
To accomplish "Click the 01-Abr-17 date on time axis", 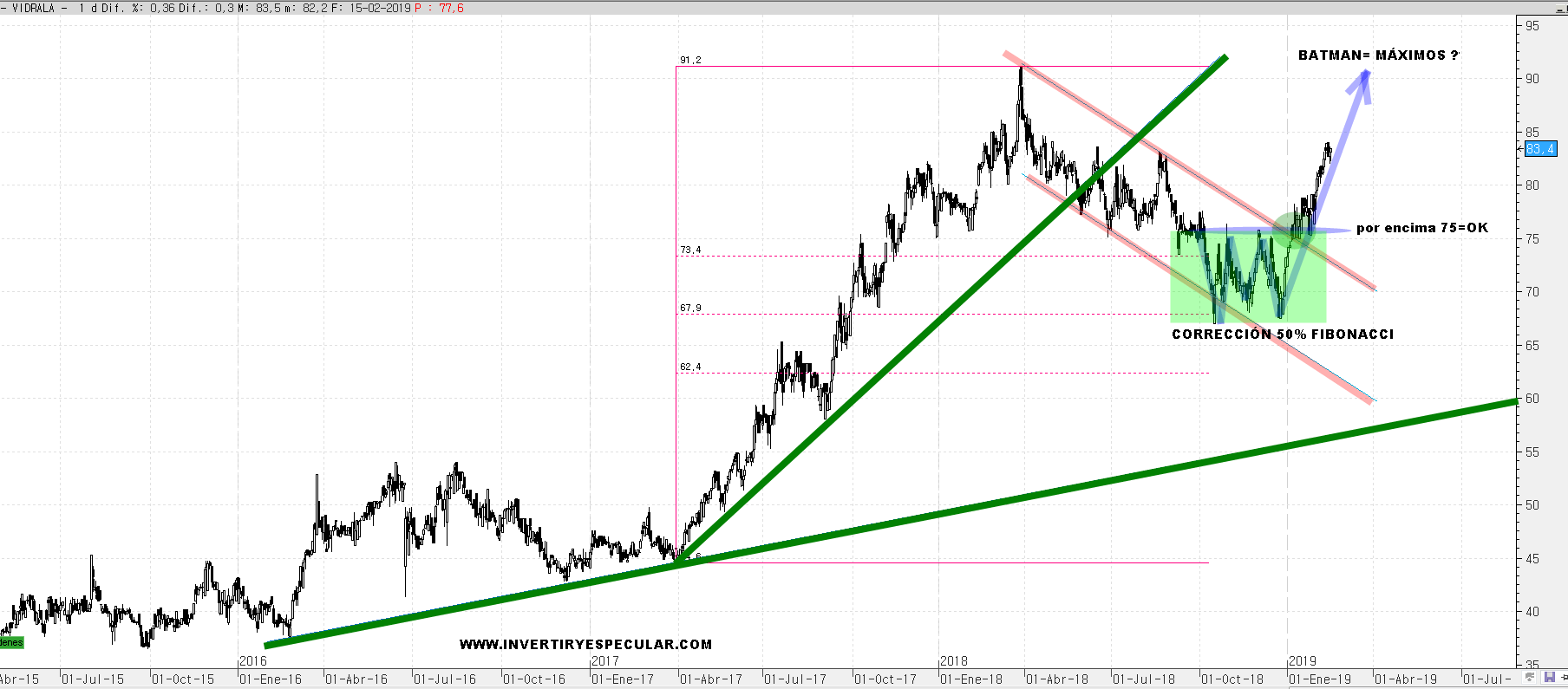I will tap(711, 679).
